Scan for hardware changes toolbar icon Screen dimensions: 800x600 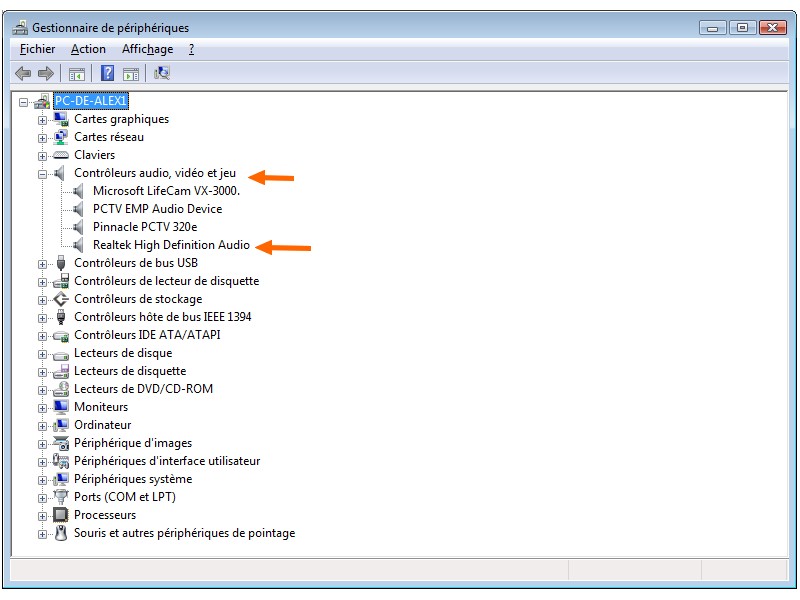click(162, 73)
